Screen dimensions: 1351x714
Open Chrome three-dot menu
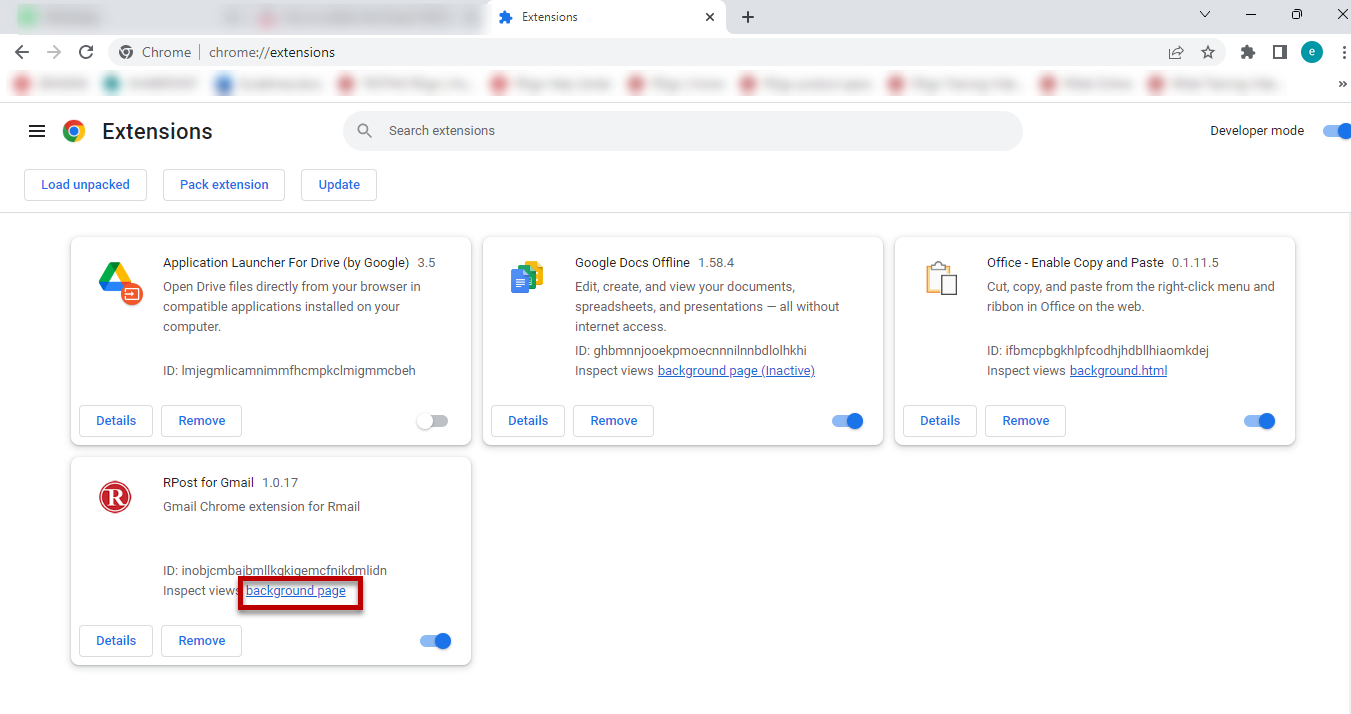1343,52
